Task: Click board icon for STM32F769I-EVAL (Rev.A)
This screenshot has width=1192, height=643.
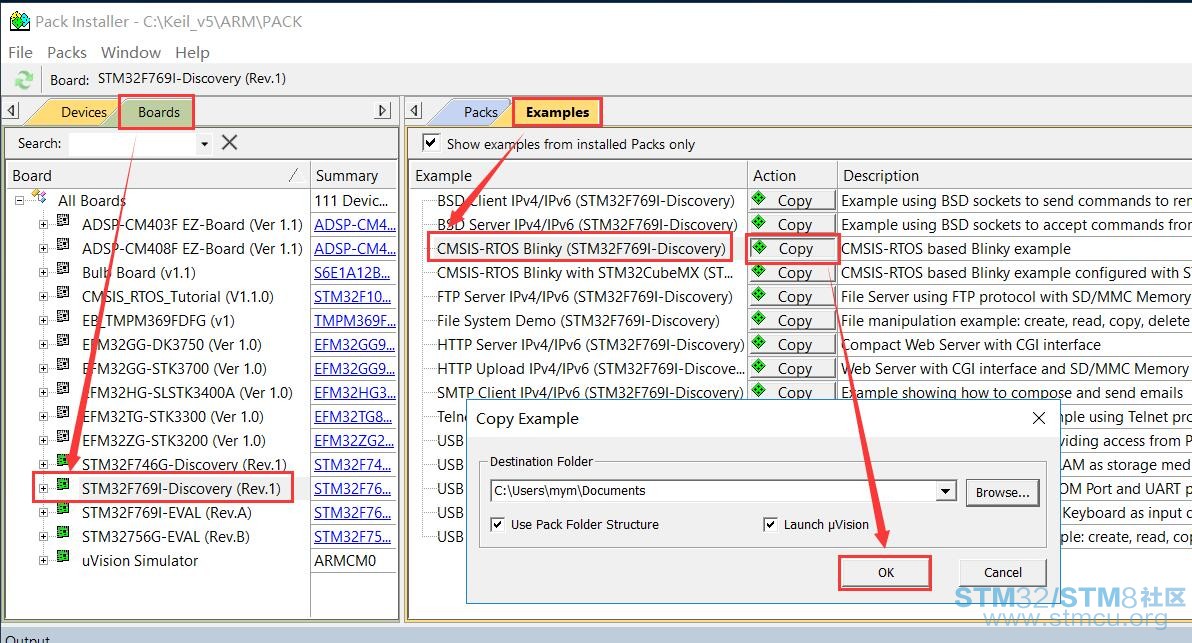Action: pyautogui.click(x=63, y=508)
